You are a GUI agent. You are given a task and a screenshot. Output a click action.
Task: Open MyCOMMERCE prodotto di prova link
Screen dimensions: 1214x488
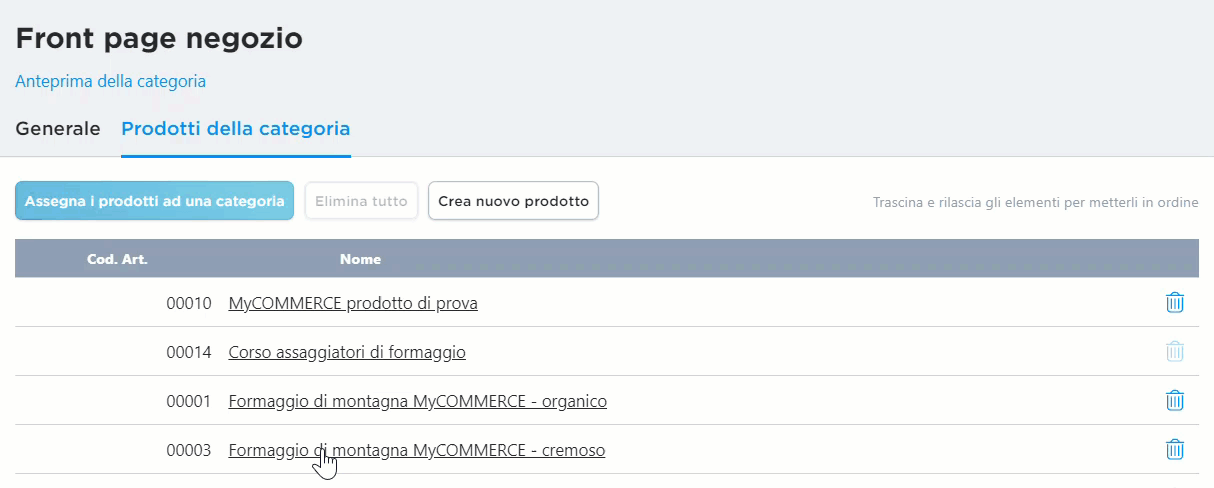coord(353,303)
